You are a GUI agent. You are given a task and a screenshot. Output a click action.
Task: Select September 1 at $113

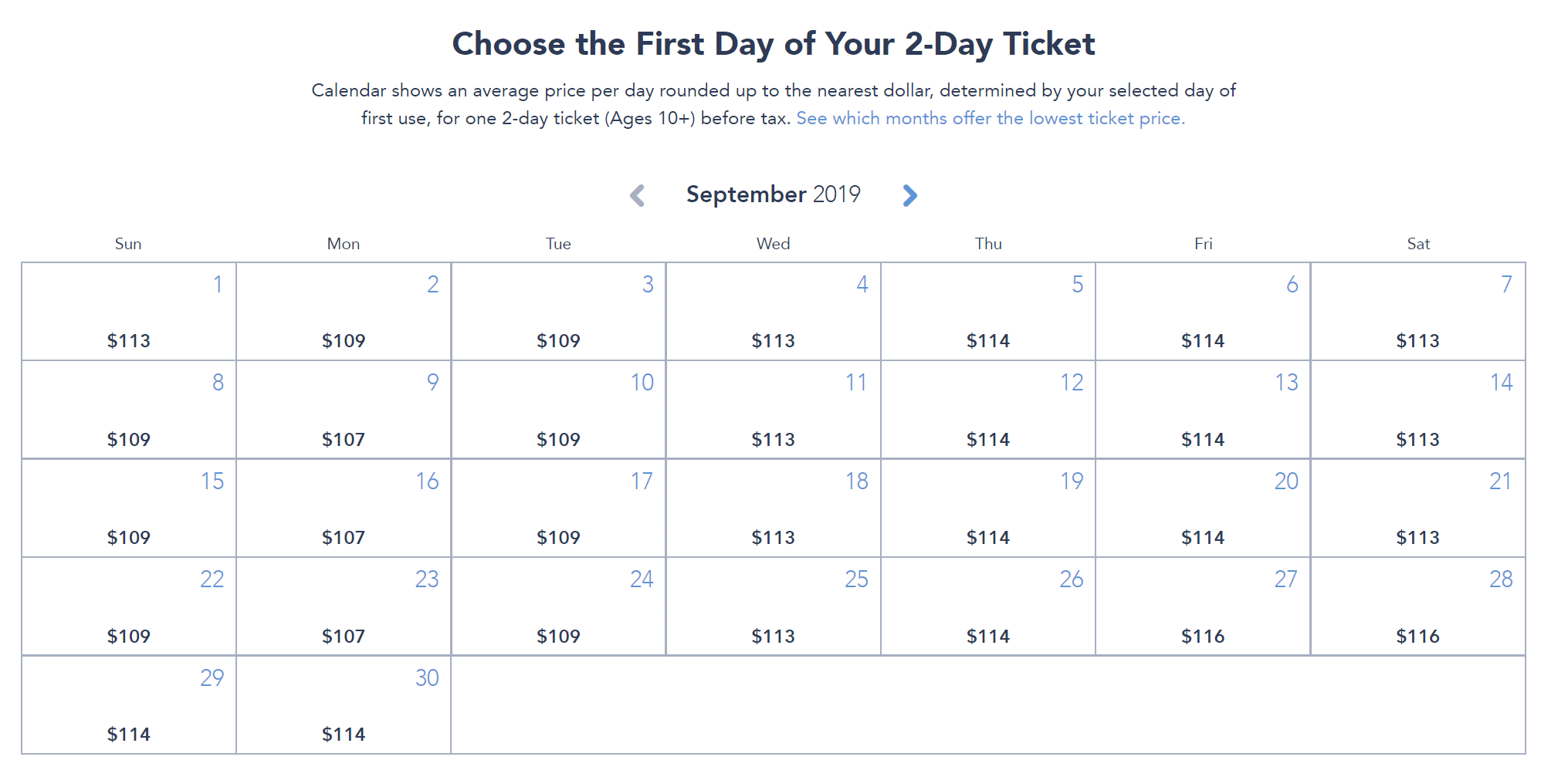[129, 312]
